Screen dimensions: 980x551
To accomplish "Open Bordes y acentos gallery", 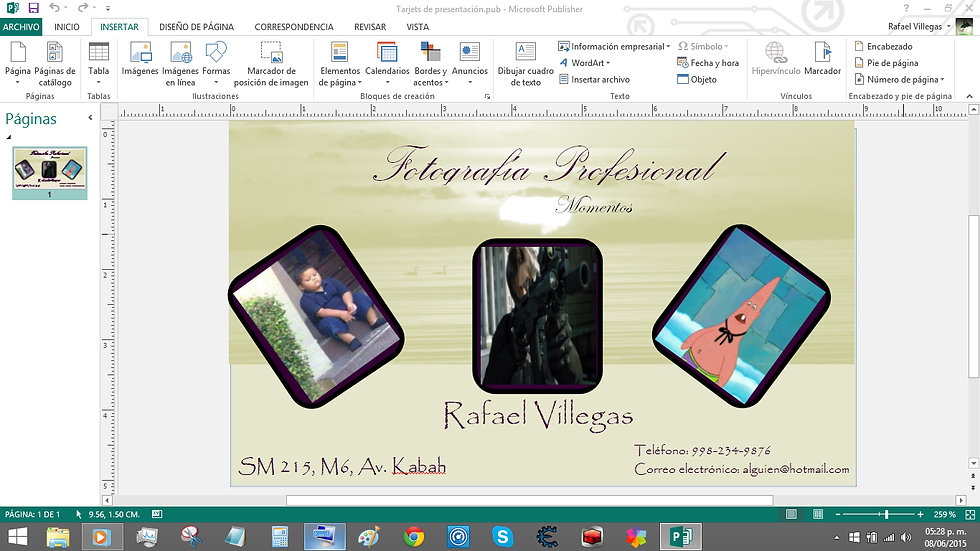I will 431,63.
